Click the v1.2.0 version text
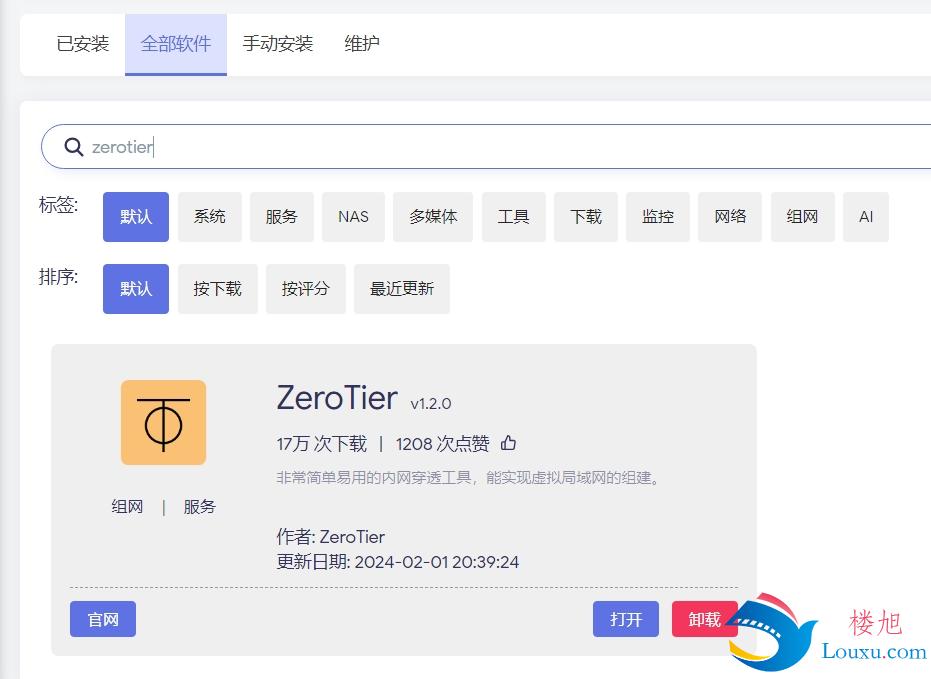The width and height of the screenshot is (931, 679). click(x=431, y=404)
